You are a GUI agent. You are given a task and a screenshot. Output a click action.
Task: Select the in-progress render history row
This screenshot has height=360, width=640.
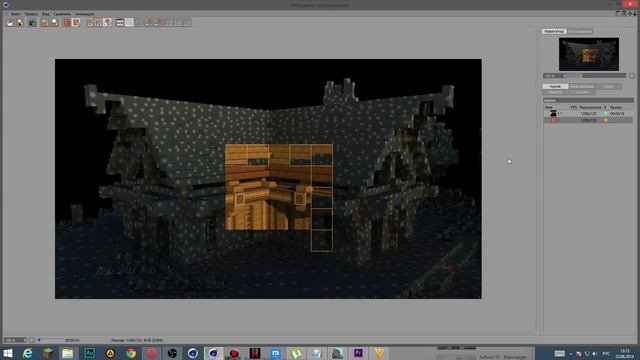[589, 120]
